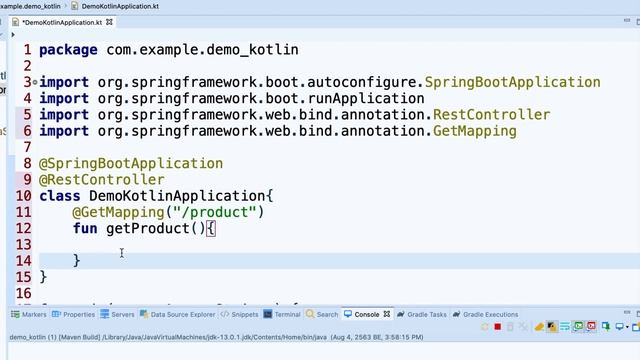The height and width of the screenshot is (360, 640).
Task: Click 'RestController' in the line 5 import
Action: coord(491,115)
